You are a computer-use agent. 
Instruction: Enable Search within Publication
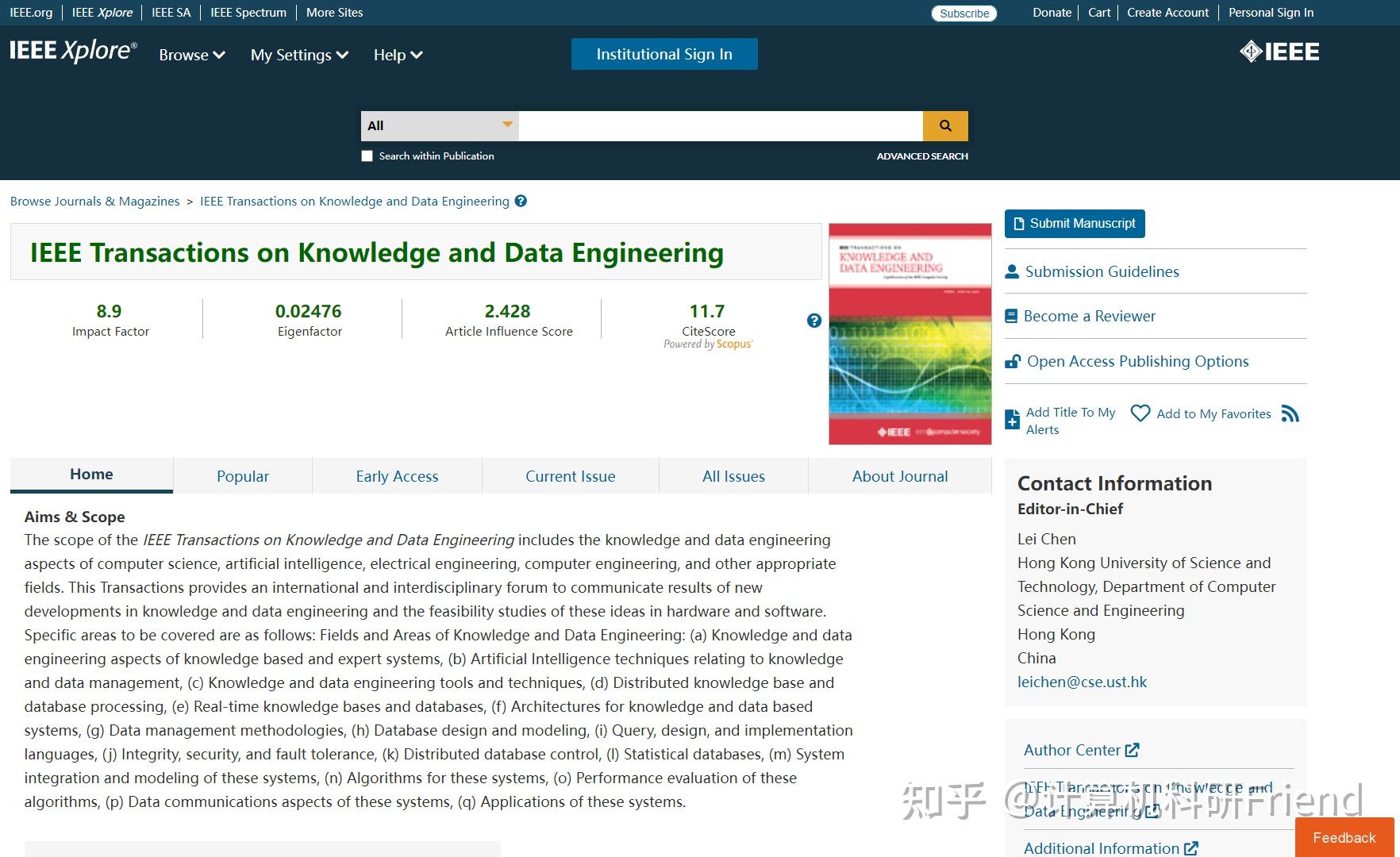(367, 156)
